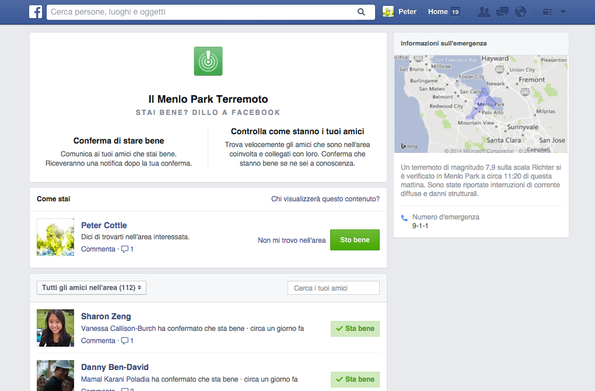Open the Danny Ben-David name link
The width and height of the screenshot is (595, 391).
pyautogui.click(x=115, y=367)
